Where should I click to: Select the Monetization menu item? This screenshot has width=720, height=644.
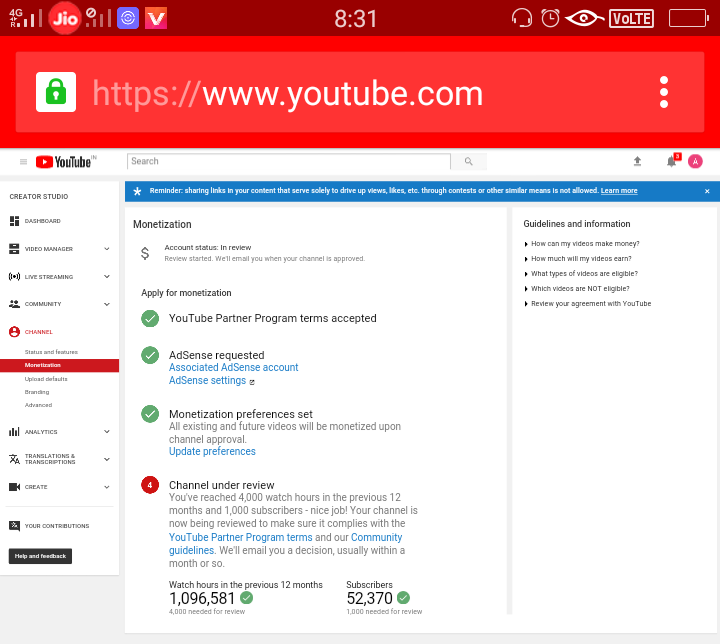coord(59,365)
